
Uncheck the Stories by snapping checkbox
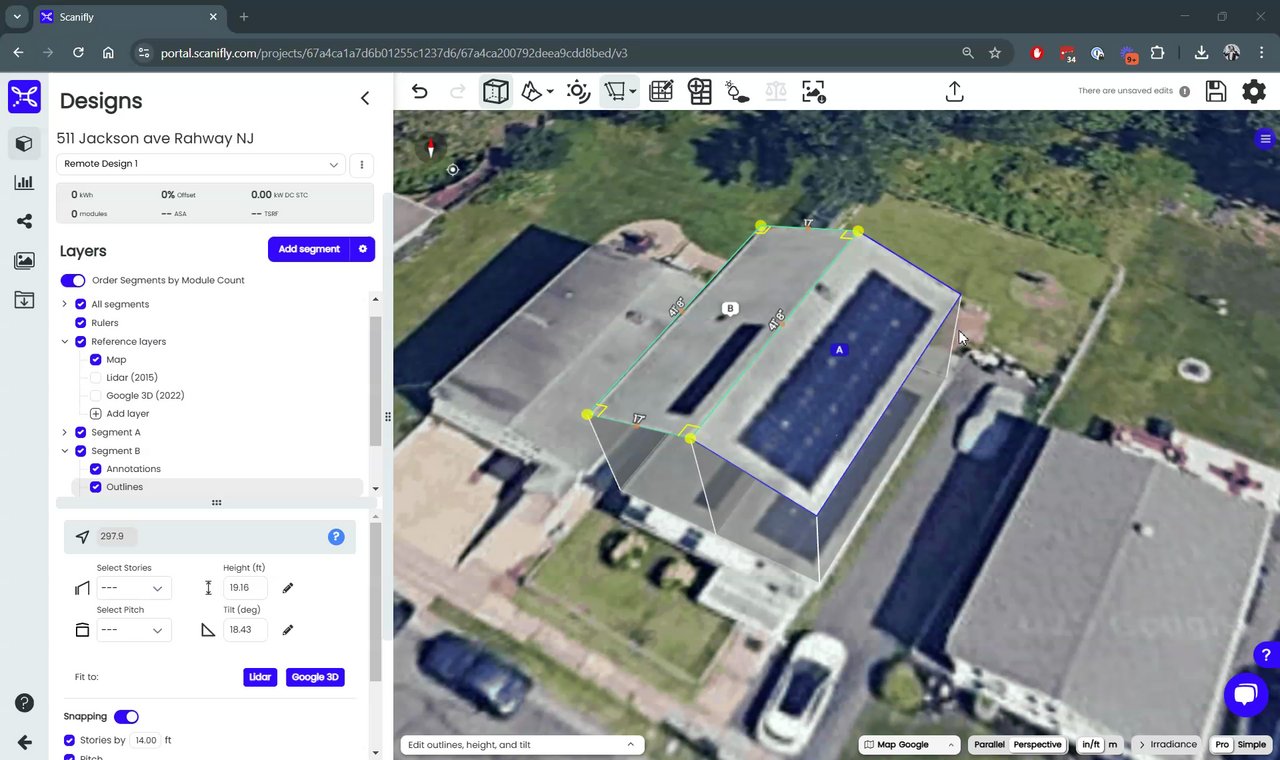[x=69, y=741]
